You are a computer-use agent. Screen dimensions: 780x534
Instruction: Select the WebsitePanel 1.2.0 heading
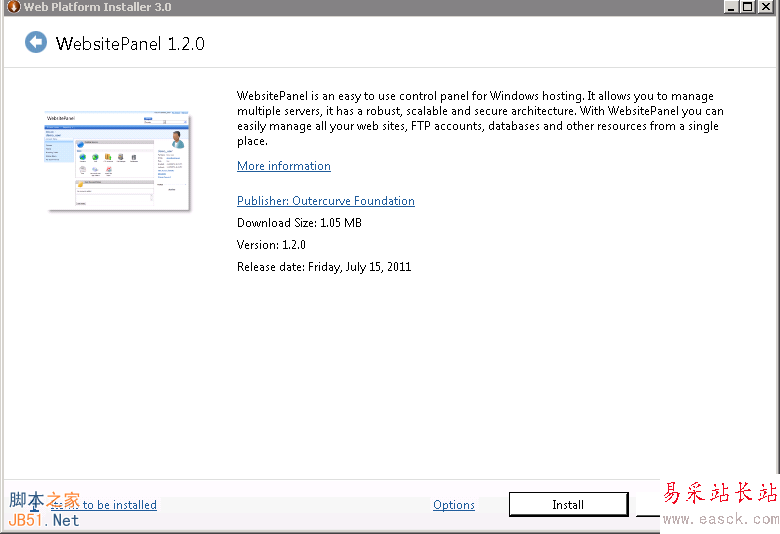[x=130, y=44]
